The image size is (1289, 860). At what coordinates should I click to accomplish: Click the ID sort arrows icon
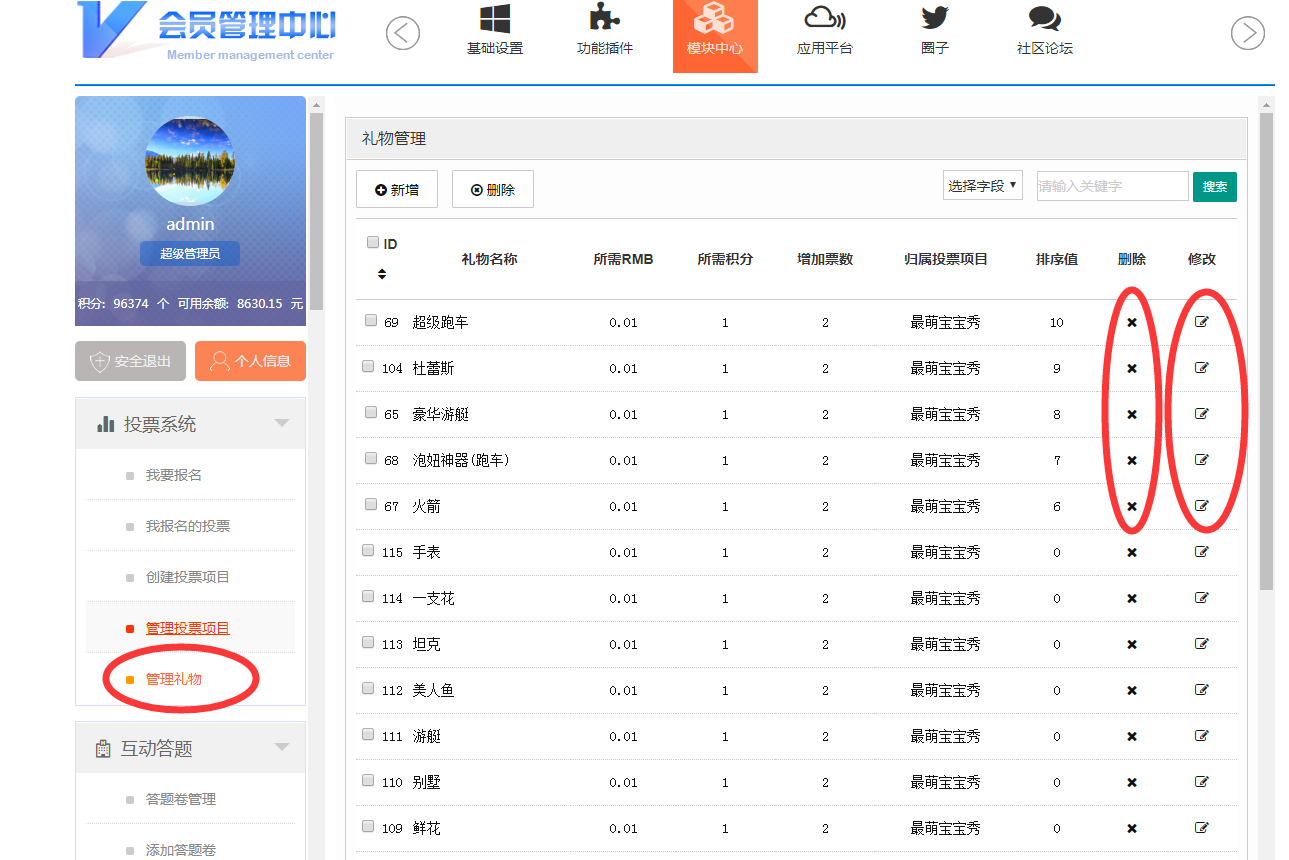(381, 273)
